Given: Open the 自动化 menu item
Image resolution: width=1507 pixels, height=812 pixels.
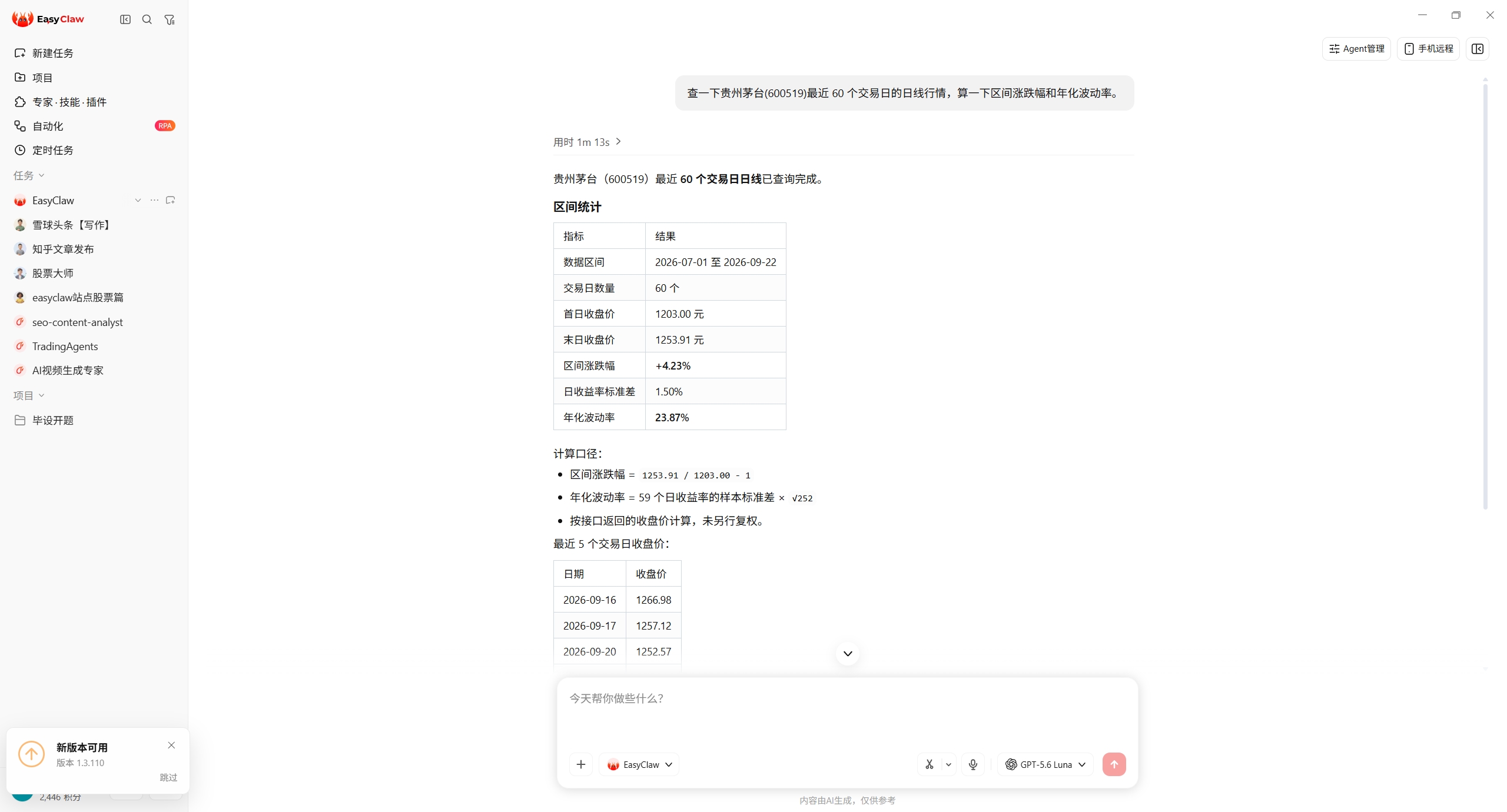Looking at the screenshot, I should coord(94,126).
